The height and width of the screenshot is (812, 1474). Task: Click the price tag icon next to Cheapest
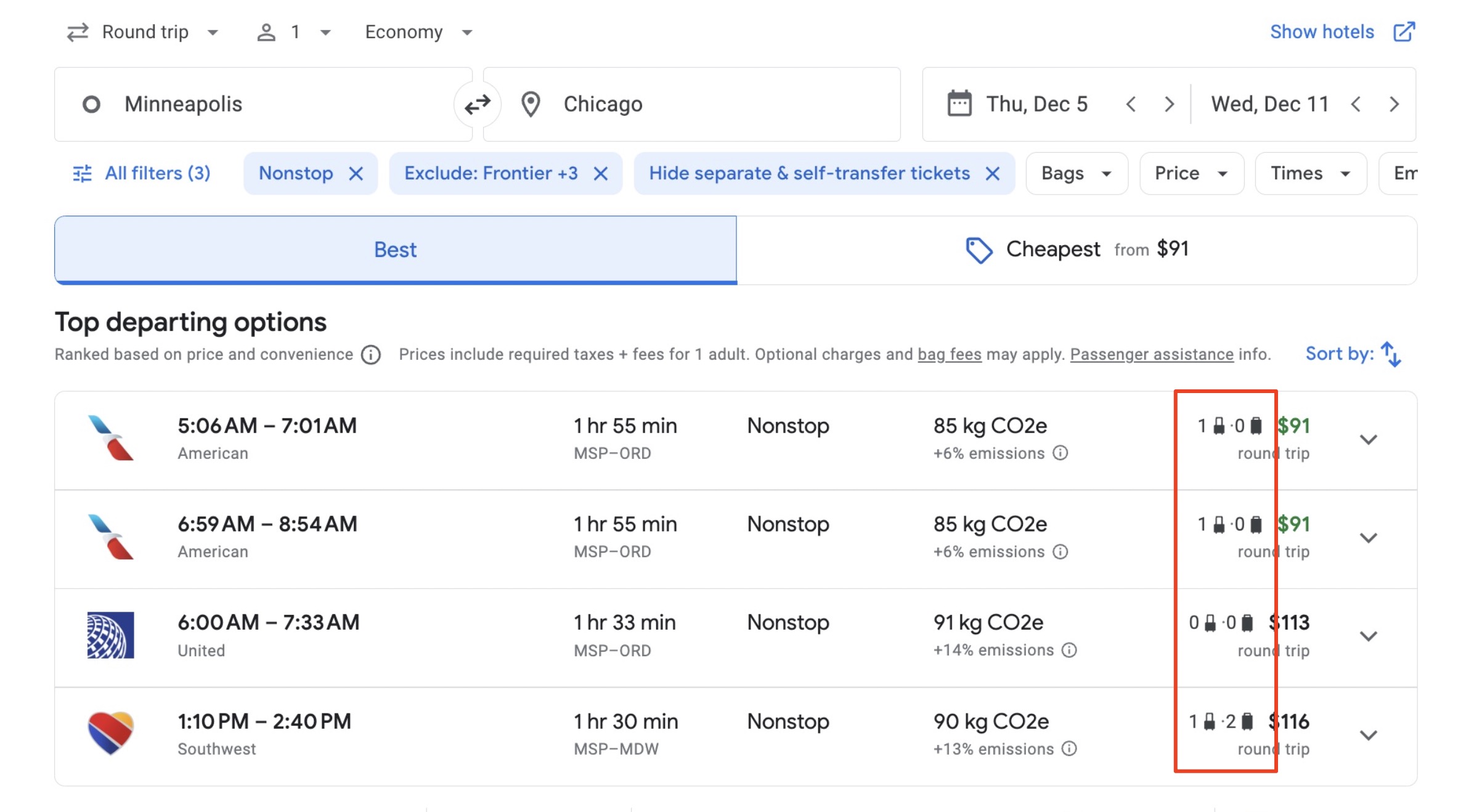[x=979, y=250]
